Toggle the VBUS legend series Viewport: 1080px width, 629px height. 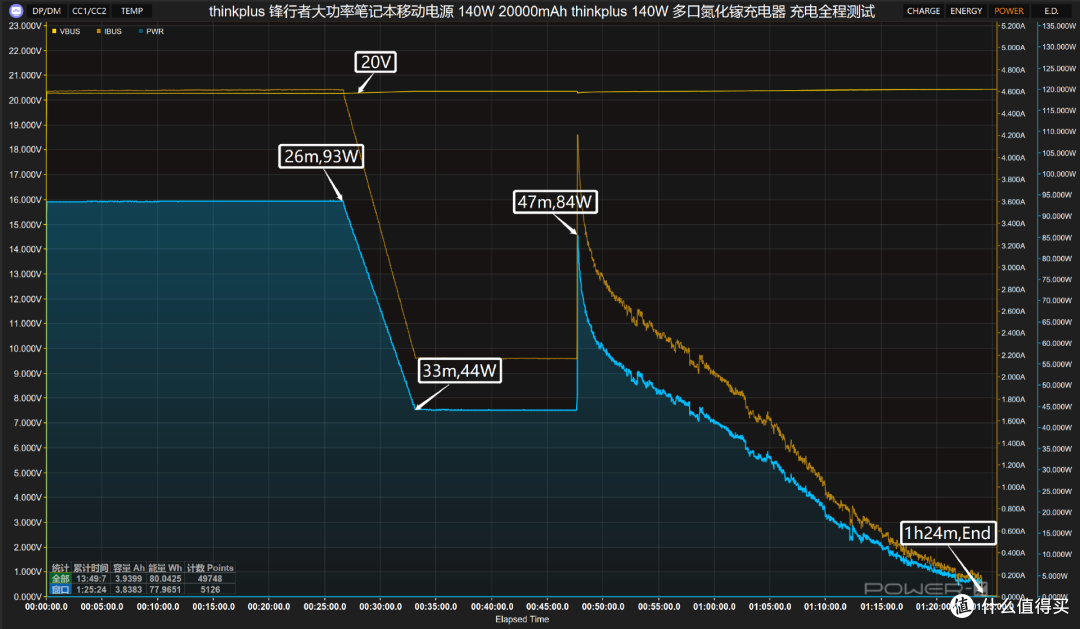coord(66,32)
